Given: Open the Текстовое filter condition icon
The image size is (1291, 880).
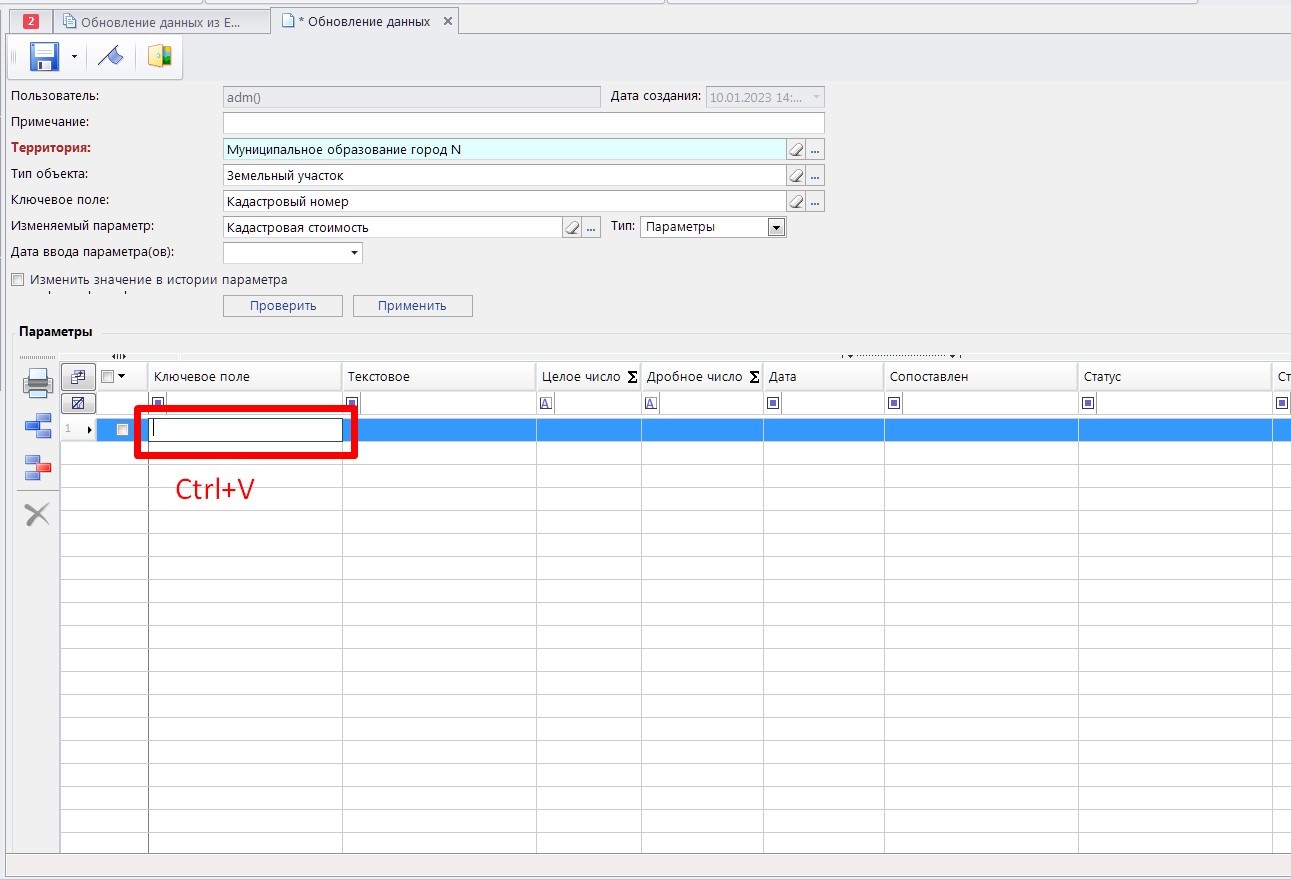Looking at the screenshot, I should click(352, 404).
